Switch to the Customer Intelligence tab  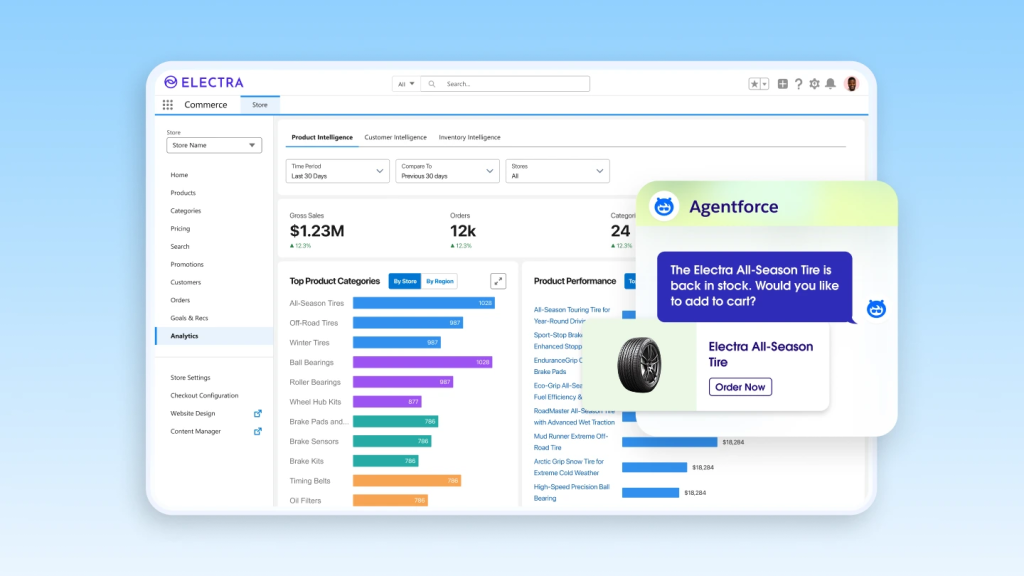click(x=395, y=137)
